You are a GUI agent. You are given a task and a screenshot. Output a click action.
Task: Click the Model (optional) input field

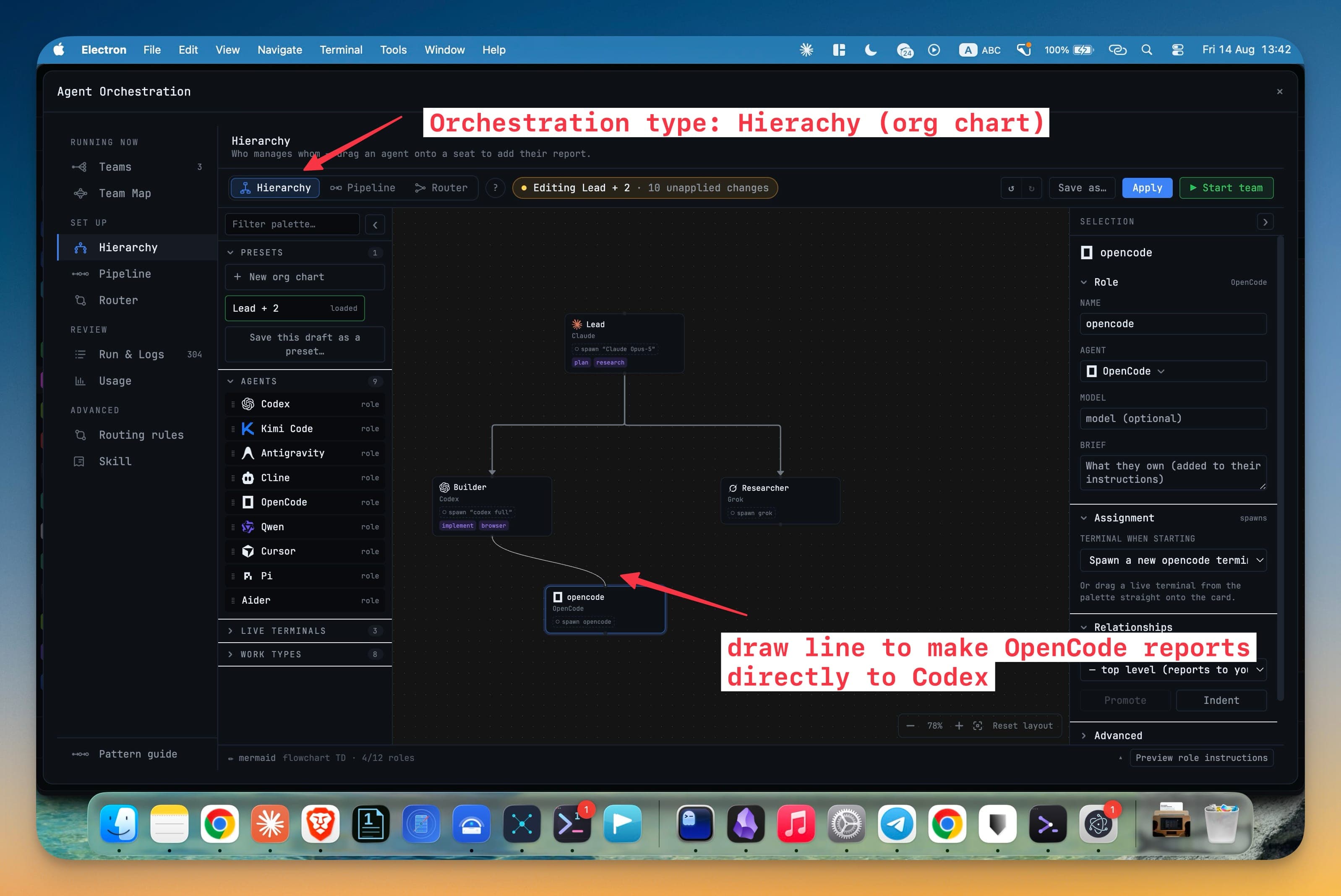pyautogui.click(x=1173, y=419)
